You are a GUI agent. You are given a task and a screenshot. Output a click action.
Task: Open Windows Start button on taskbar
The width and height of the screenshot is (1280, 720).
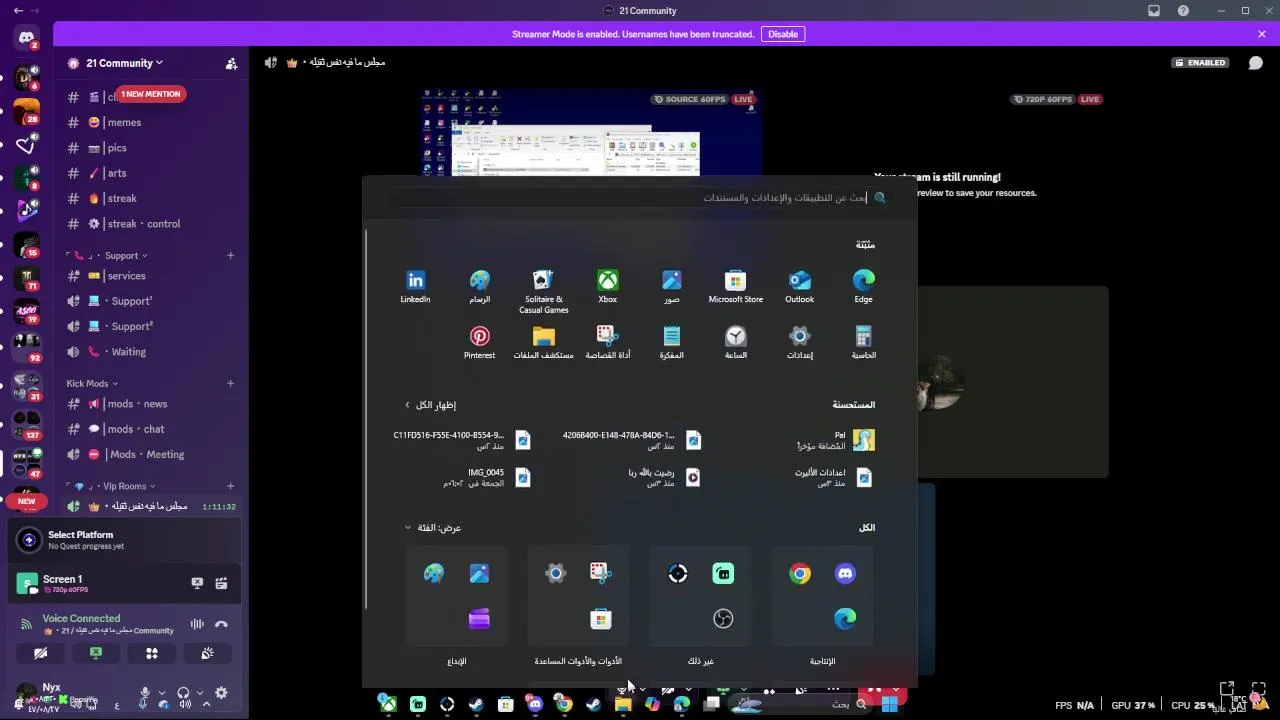pyautogui.click(x=889, y=704)
